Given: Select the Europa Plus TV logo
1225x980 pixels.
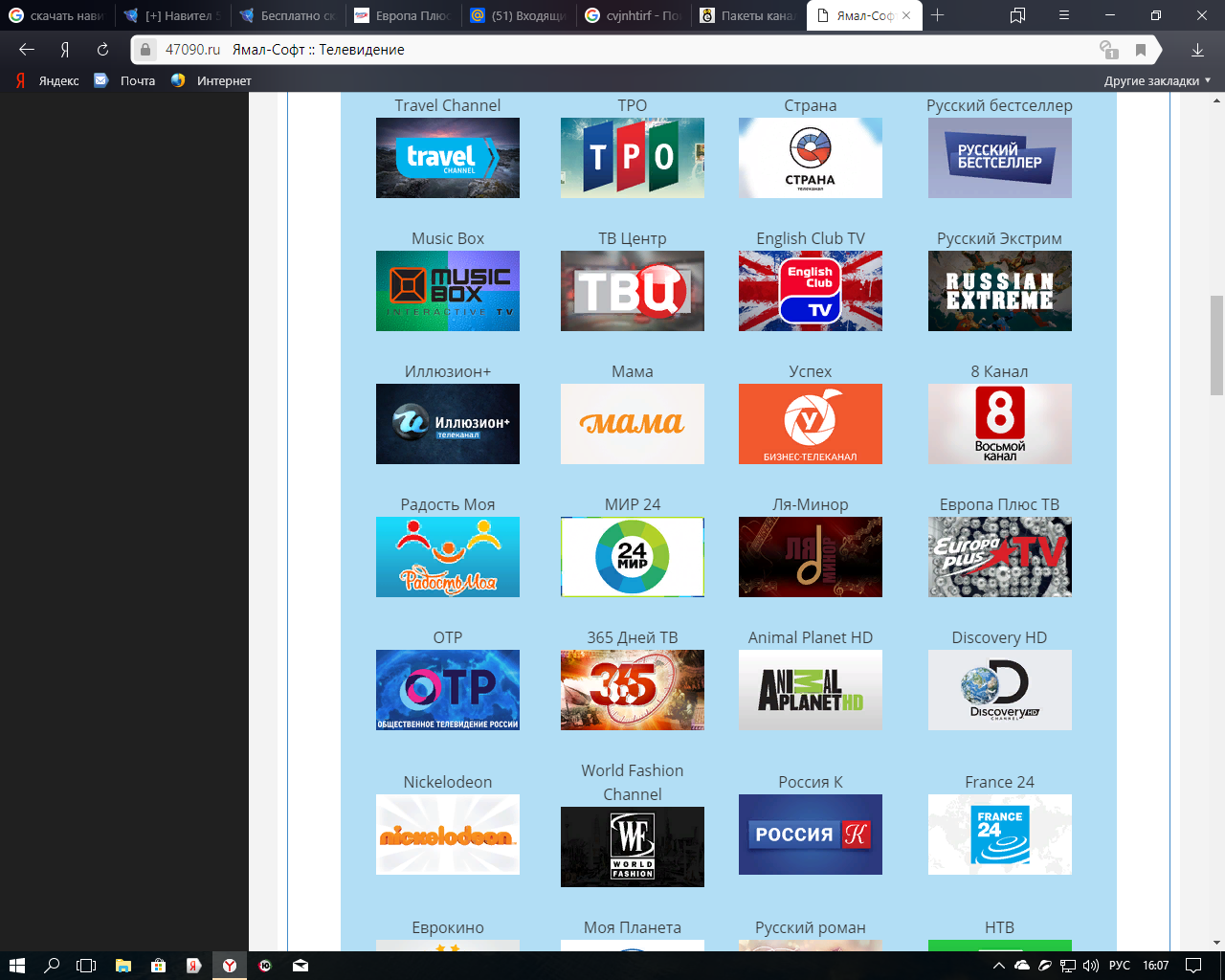Looking at the screenshot, I should [x=1000, y=557].
